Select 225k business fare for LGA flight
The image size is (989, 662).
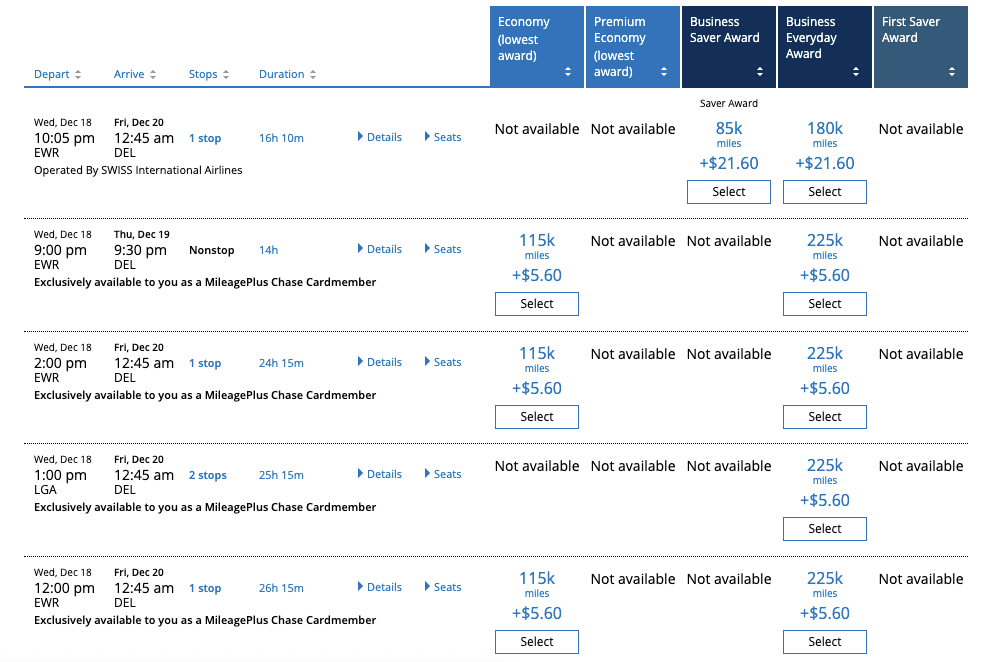(x=824, y=529)
